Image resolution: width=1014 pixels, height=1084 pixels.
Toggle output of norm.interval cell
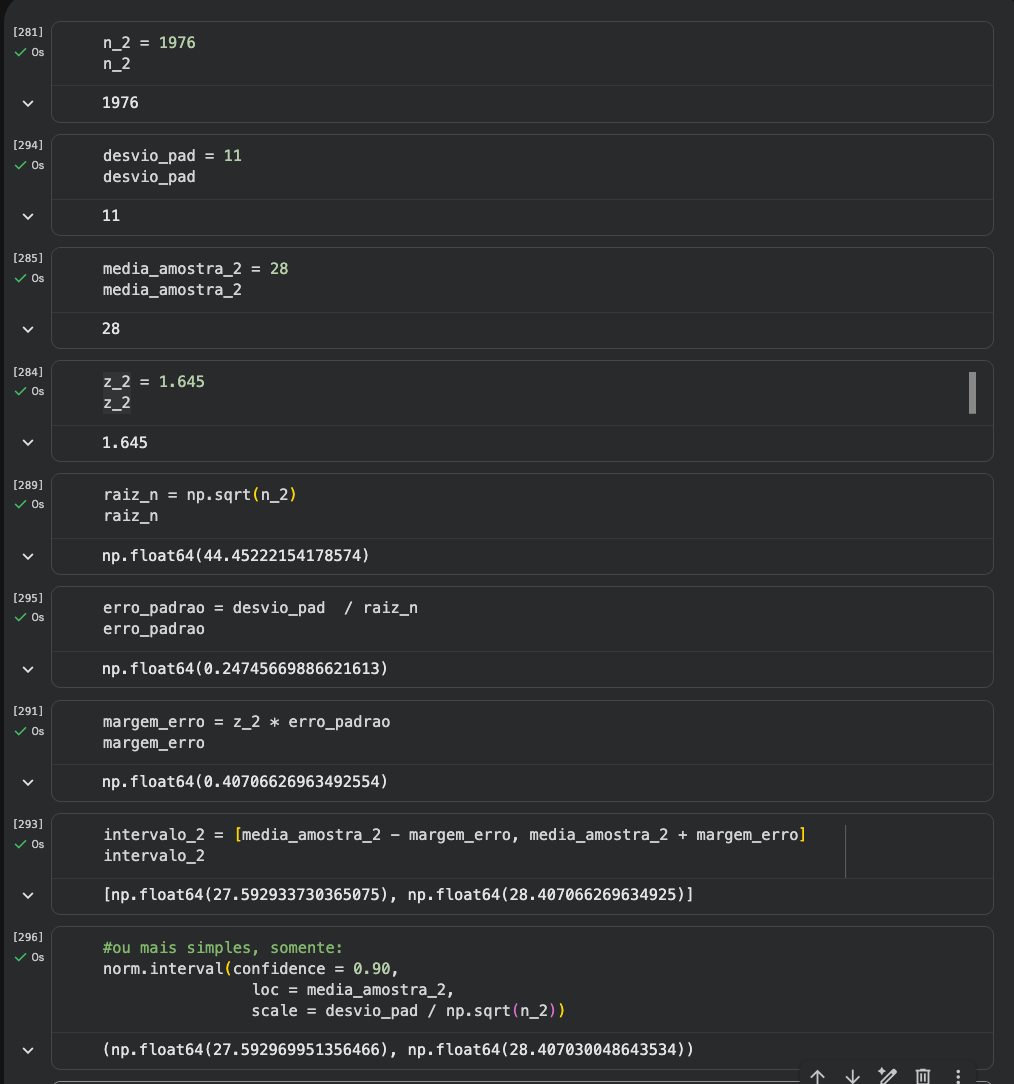27,1050
